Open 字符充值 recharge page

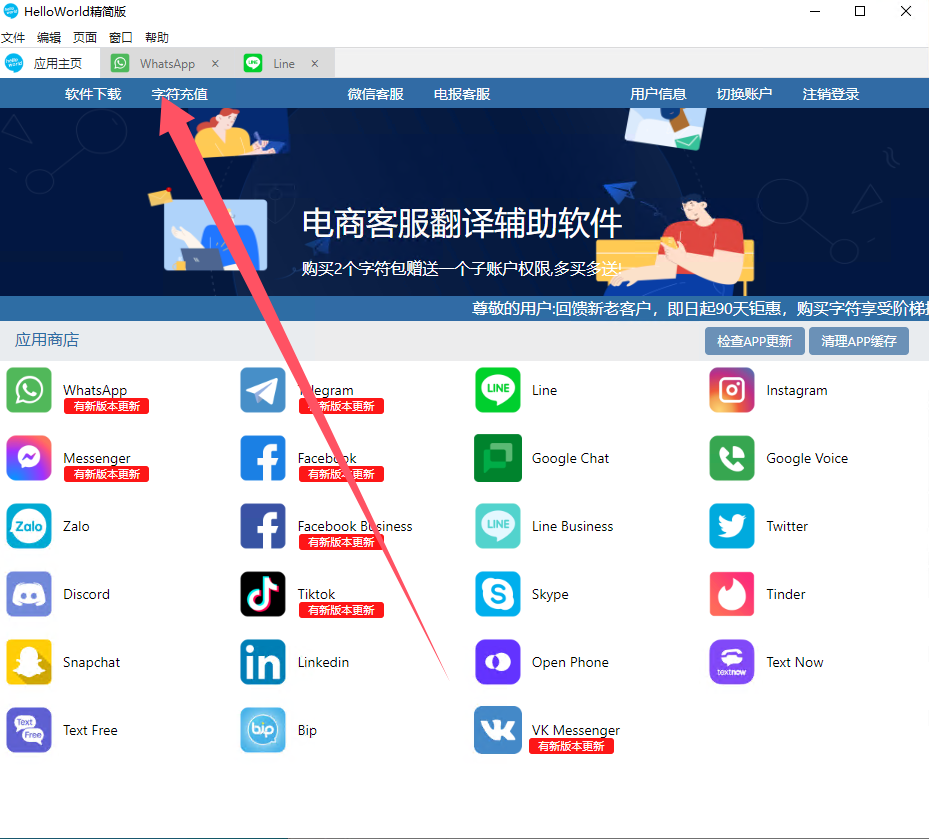coord(180,94)
